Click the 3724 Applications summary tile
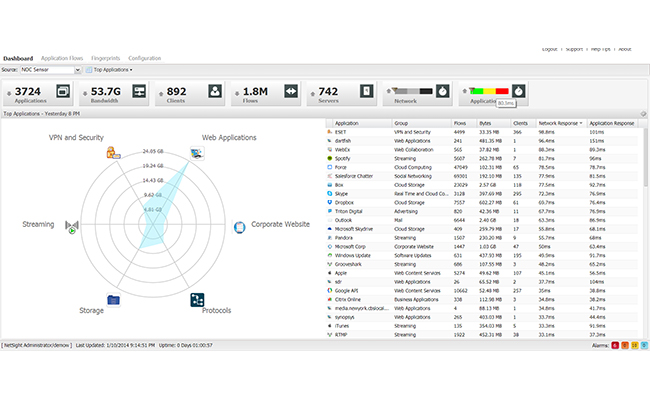Viewport: 650px width, 400px height. point(38,93)
